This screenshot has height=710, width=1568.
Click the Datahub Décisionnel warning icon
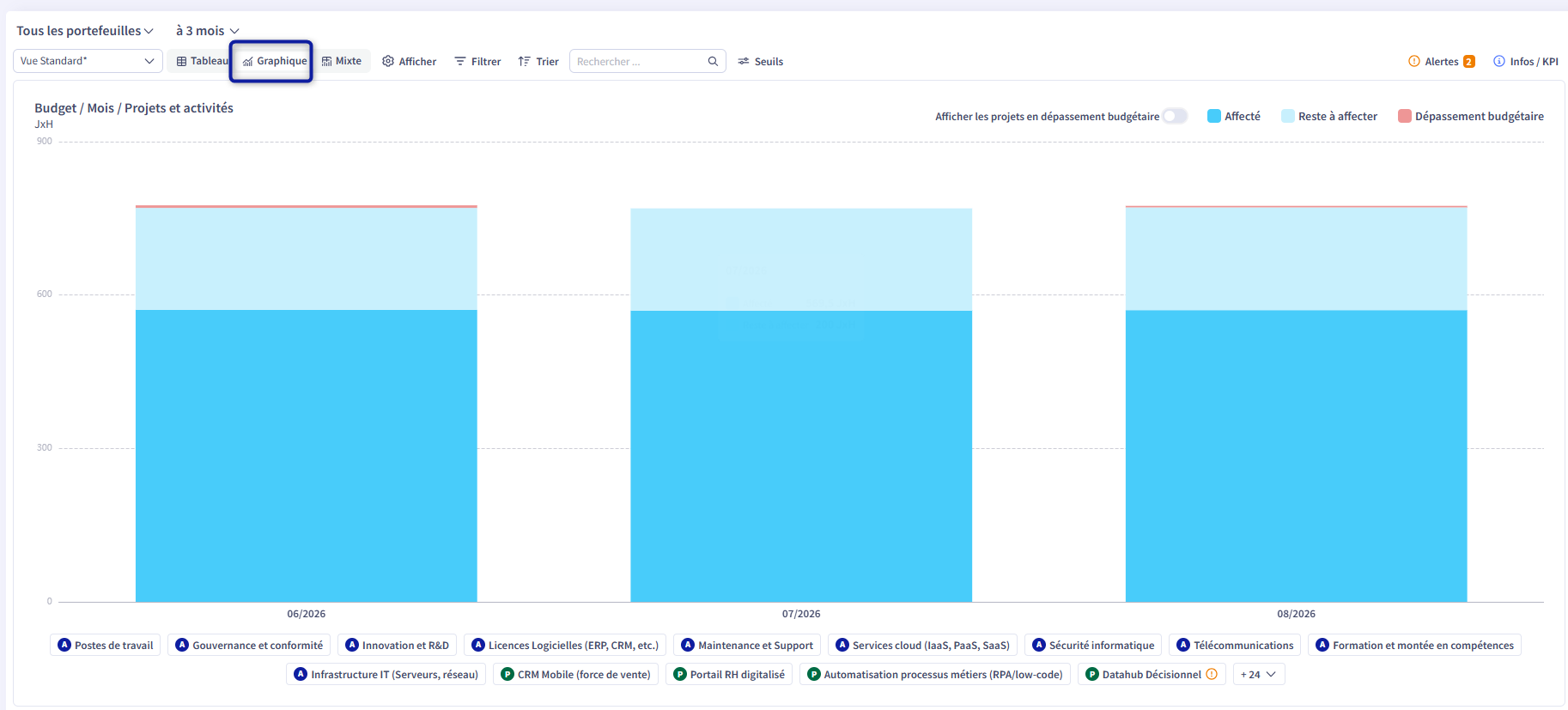coord(1212,674)
